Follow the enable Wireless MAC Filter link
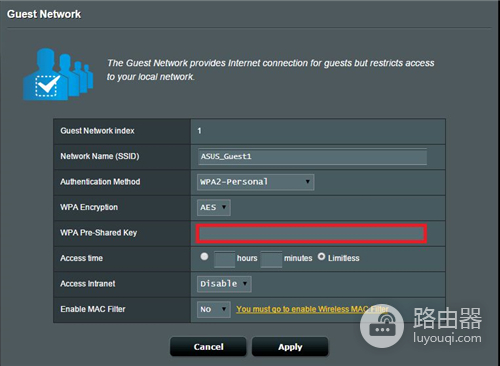 312,309
